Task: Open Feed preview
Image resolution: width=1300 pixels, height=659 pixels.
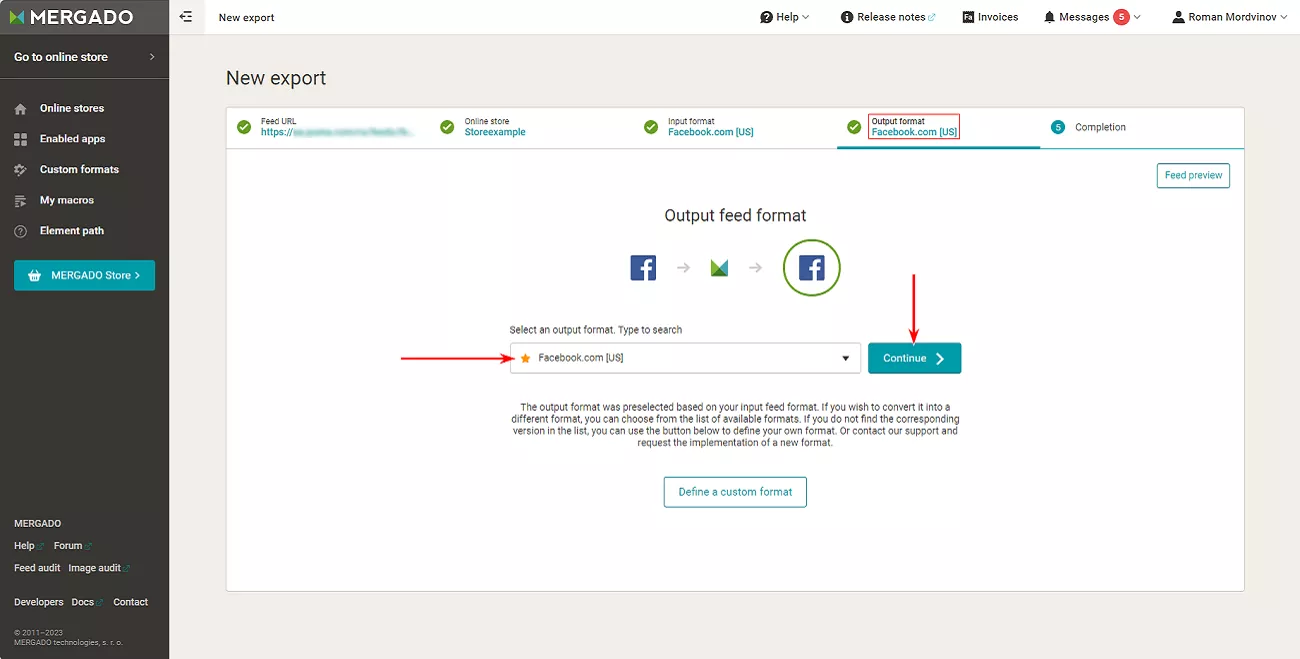Action: [1193, 175]
